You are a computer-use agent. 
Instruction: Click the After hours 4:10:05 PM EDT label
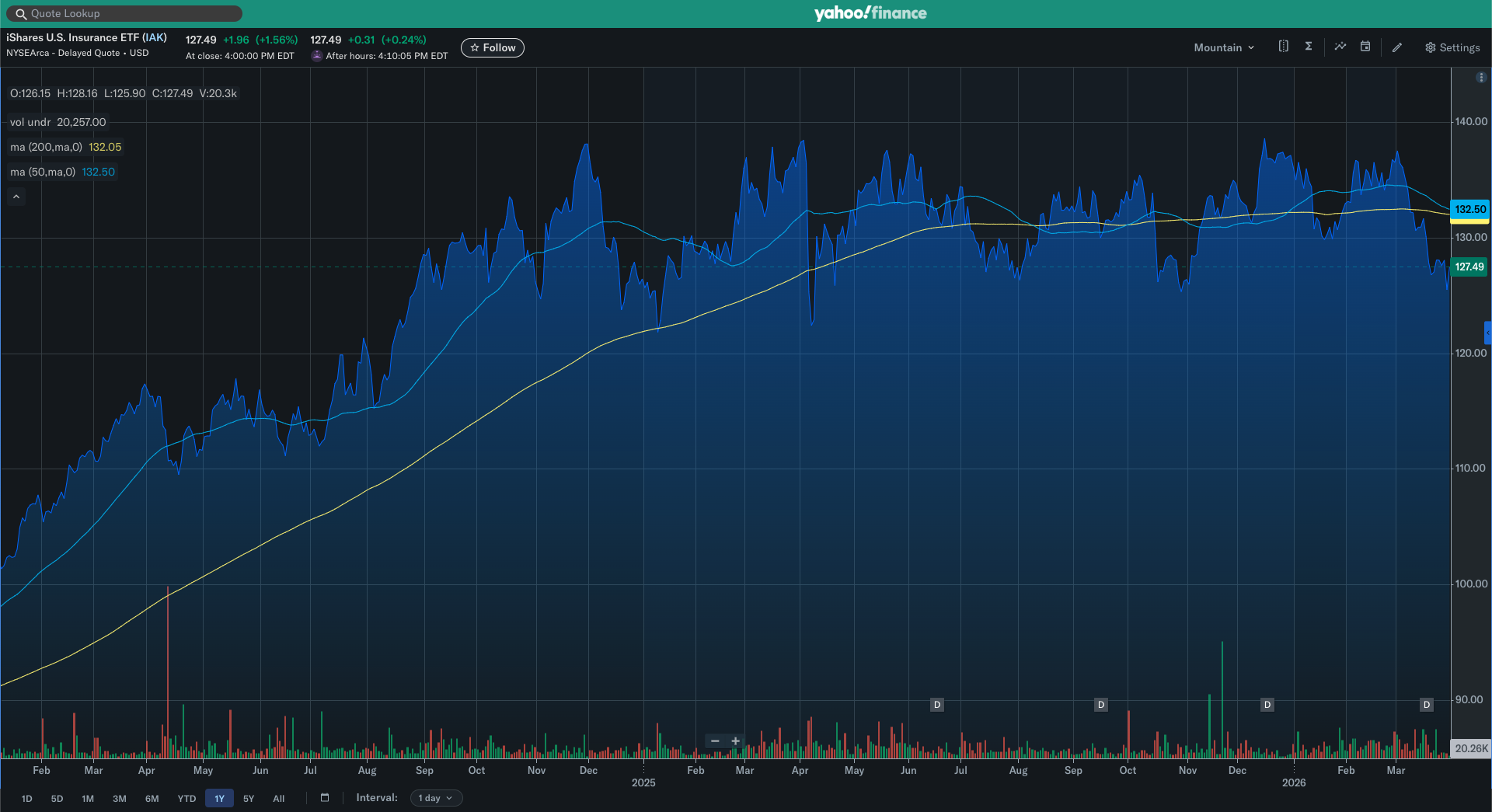click(386, 56)
